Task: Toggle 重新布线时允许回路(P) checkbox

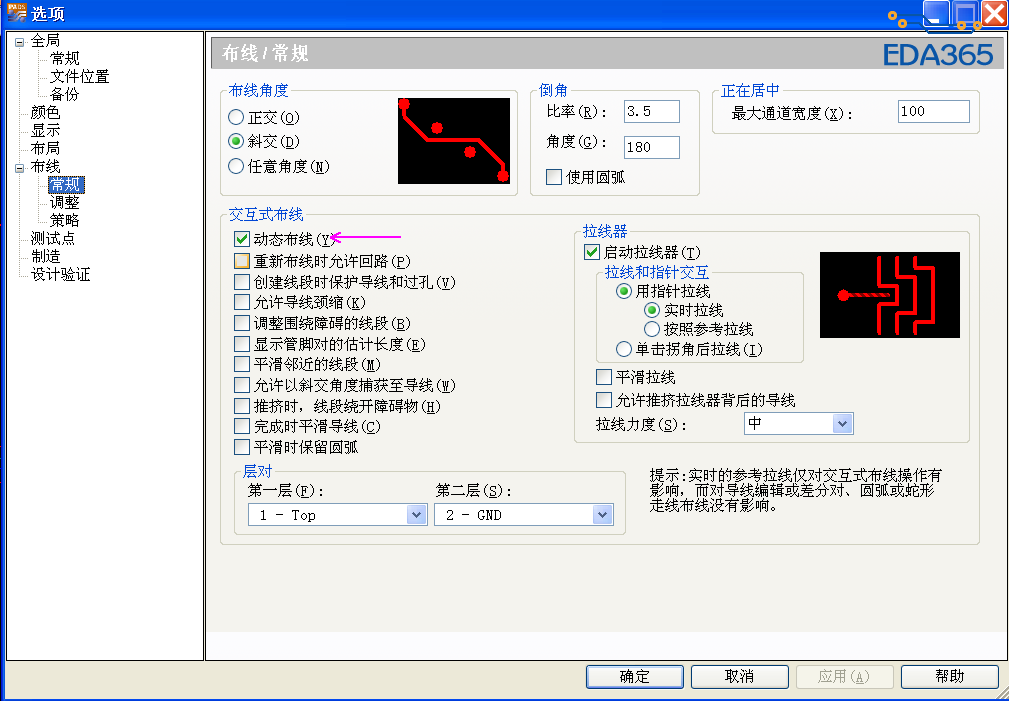Action: coord(242,261)
